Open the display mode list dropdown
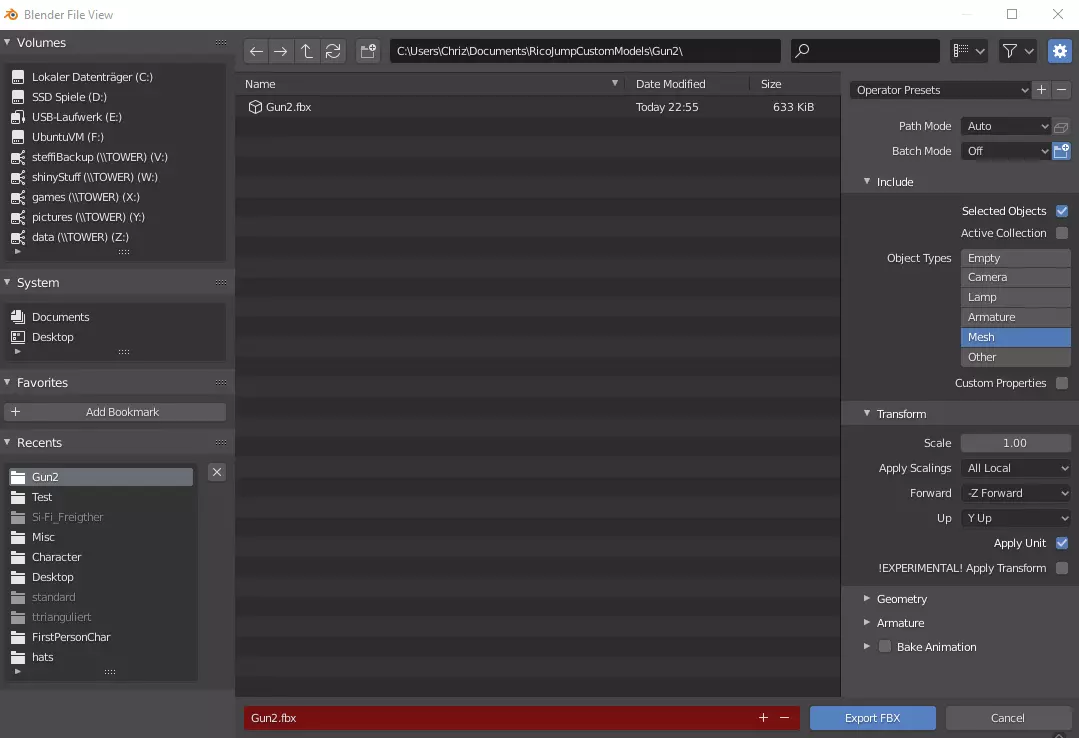Screen dimensions: 1079x738 pyautogui.click(x=969, y=51)
